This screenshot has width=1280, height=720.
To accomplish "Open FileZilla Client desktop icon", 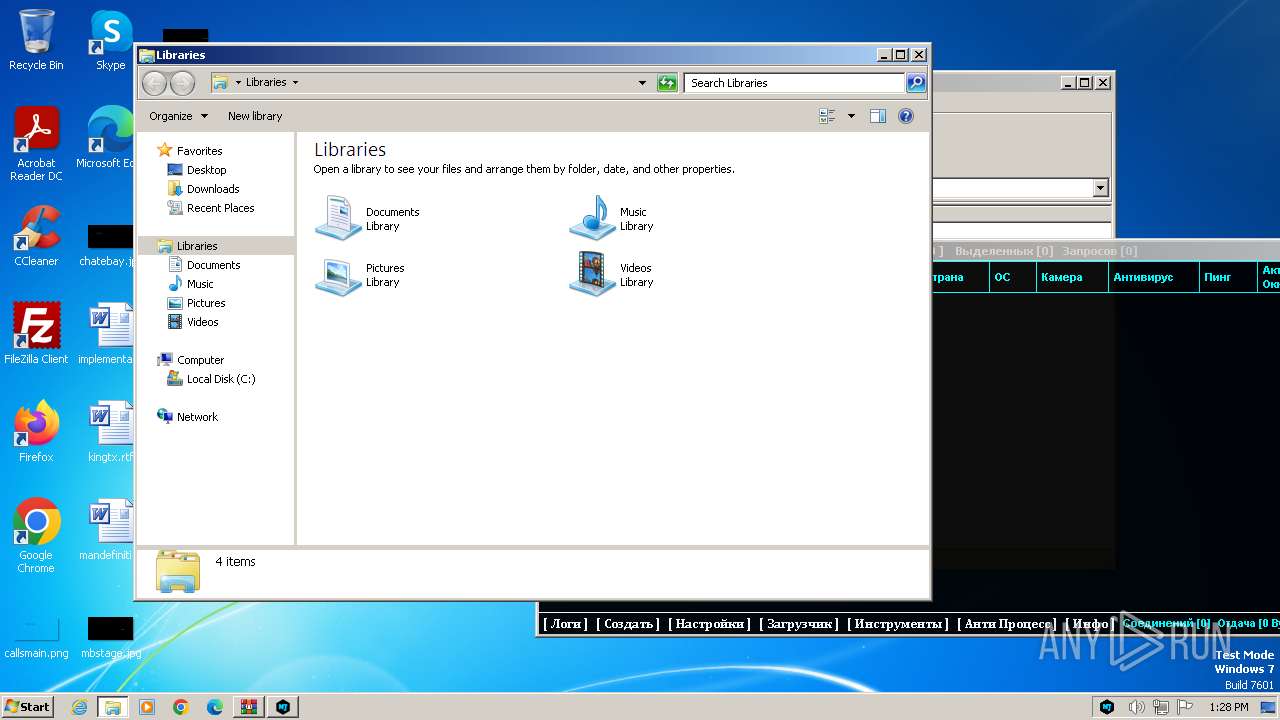I will (36, 333).
